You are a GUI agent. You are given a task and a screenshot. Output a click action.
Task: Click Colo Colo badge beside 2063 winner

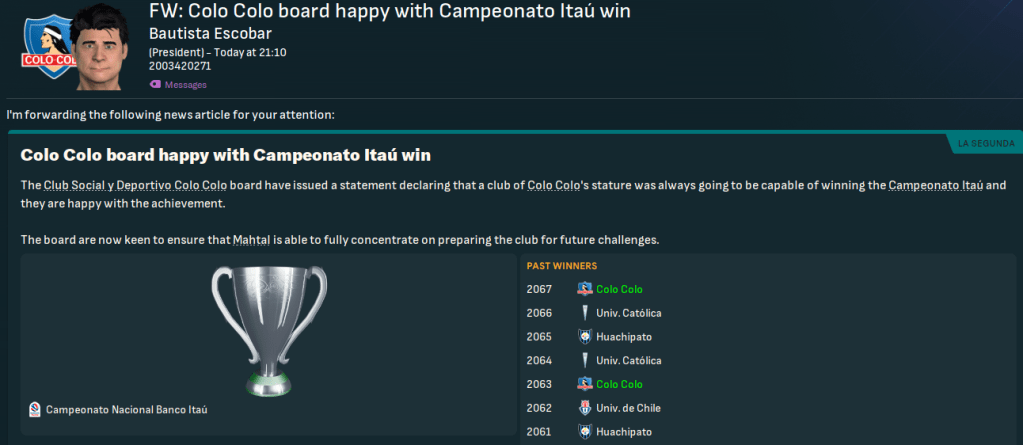click(585, 384)
